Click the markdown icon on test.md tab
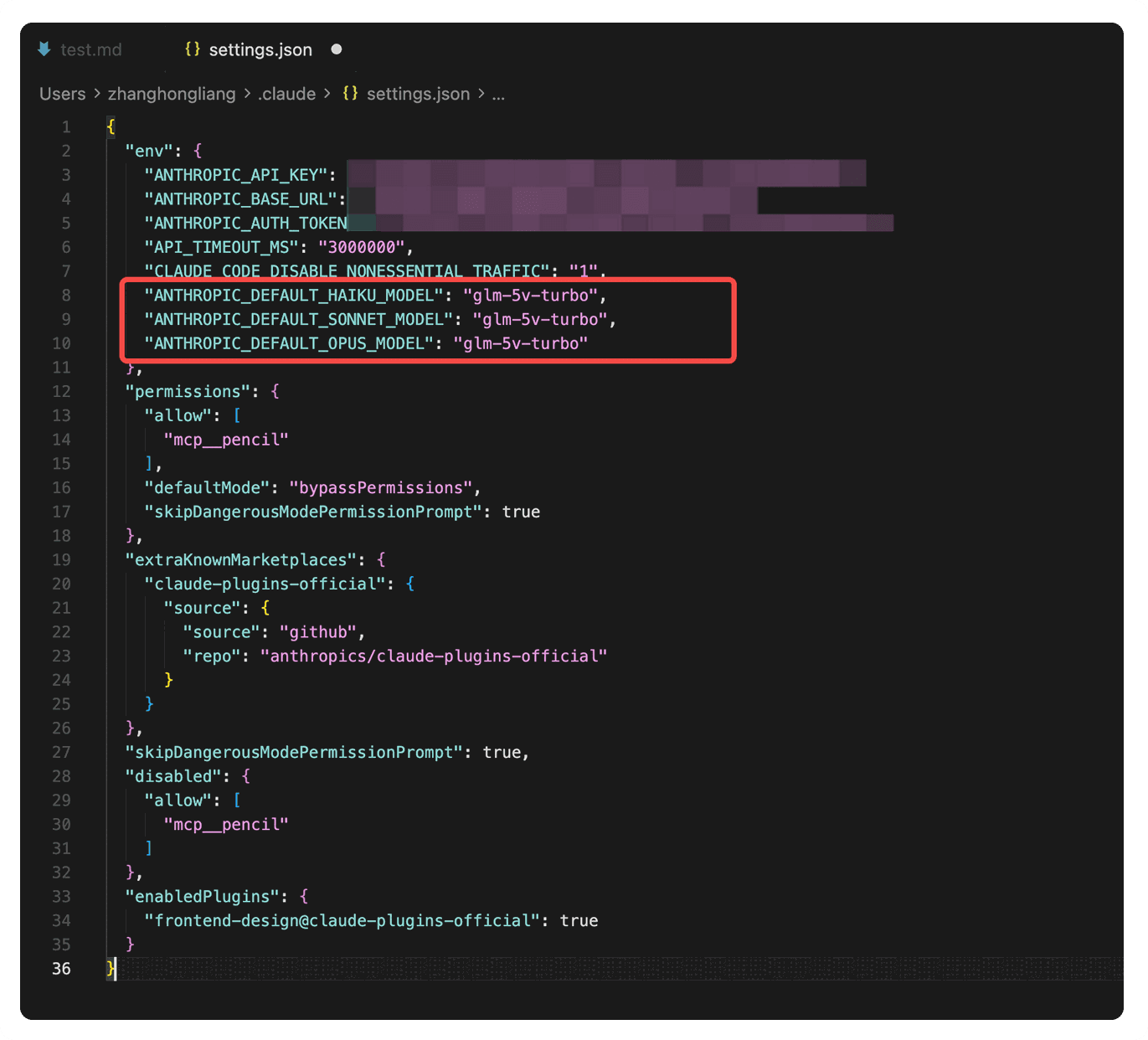Viewport: 1148px width, 1040px height. click(x=44, y=49)
